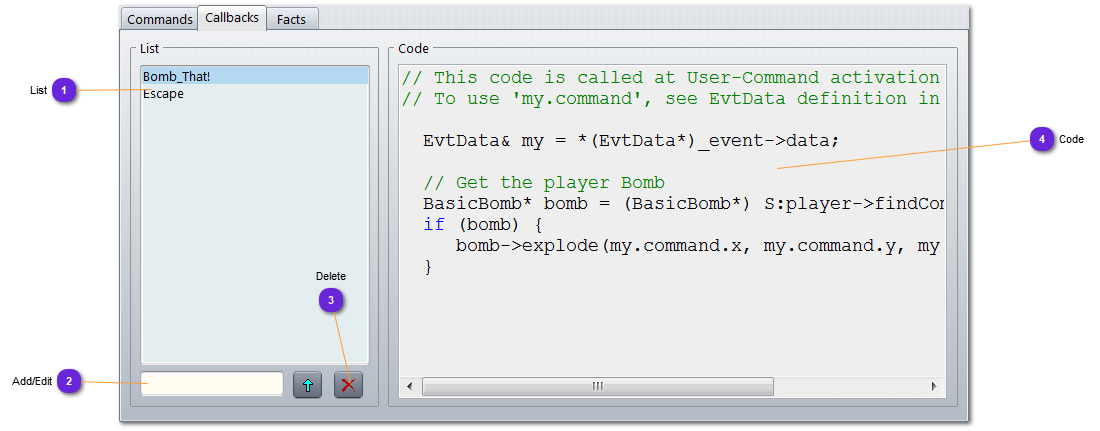Focus the Add/Edit callback name field

(x=212, y=384)
